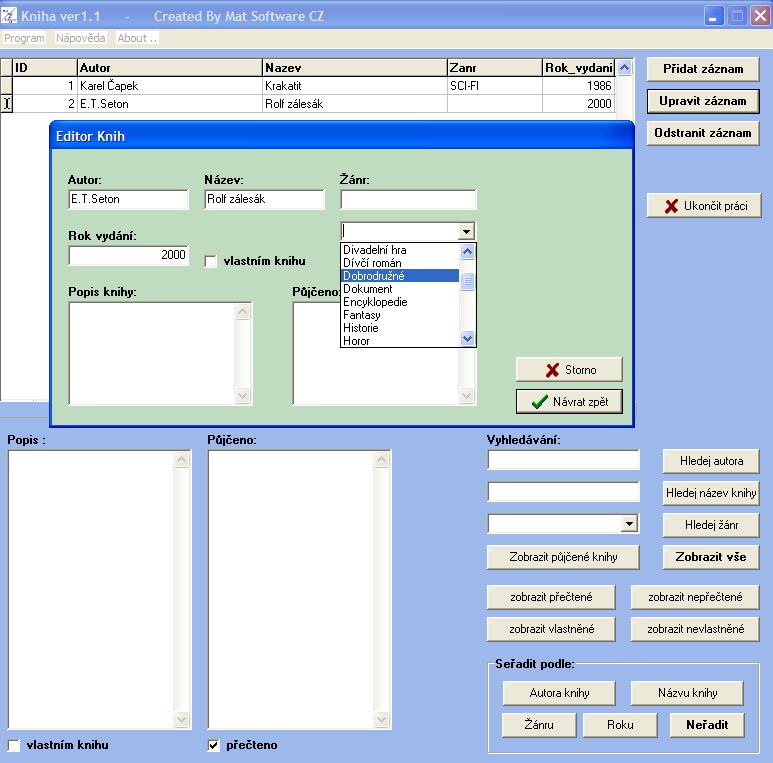The image size is (773, 763).
Task: Select Dobrodružné from the genre list
Action: point(400,276)
